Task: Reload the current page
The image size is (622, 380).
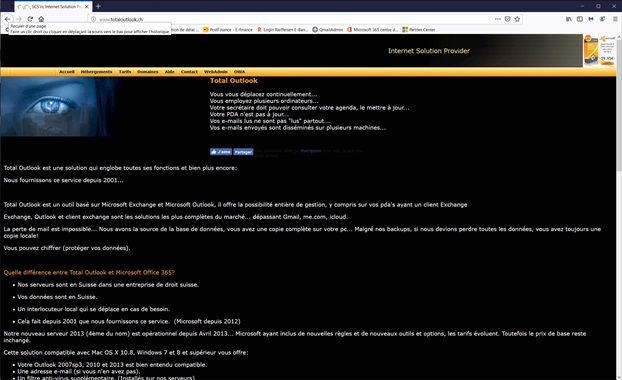Action: pyautogui.click(x=30, y=19)
